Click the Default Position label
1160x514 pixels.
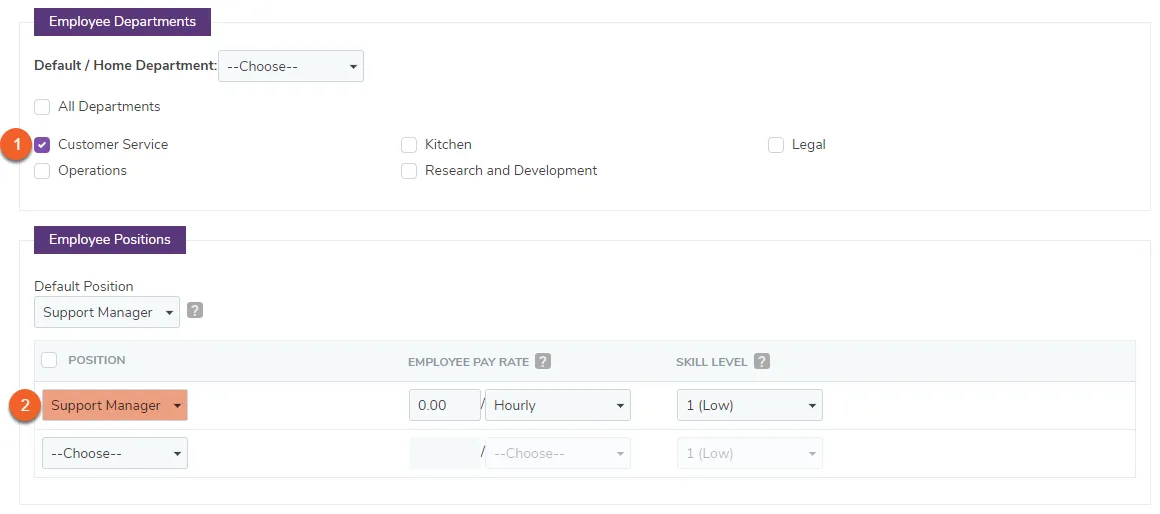pyautogui.click(x=84, y=286)
